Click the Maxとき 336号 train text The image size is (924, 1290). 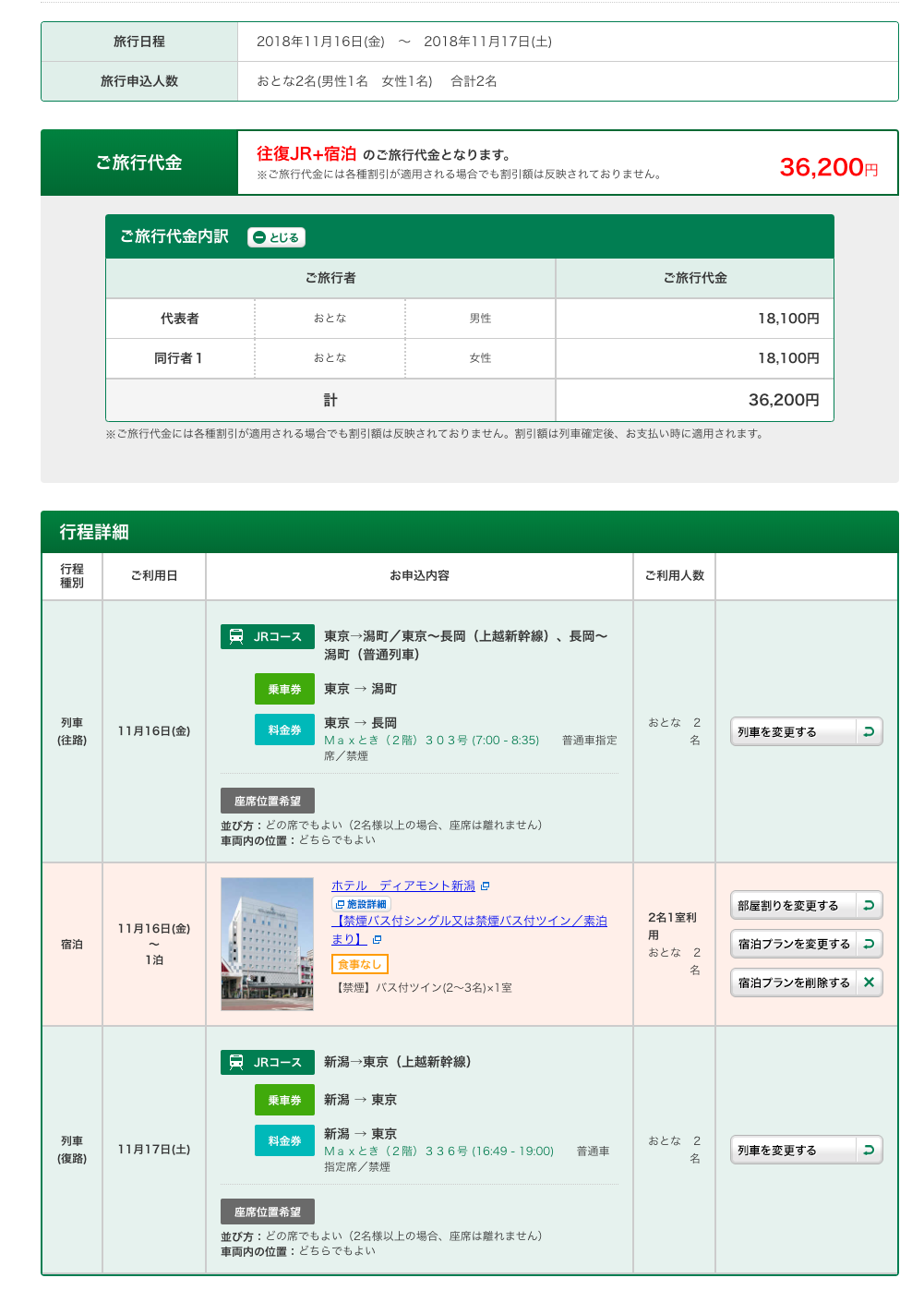(439, 1151)
